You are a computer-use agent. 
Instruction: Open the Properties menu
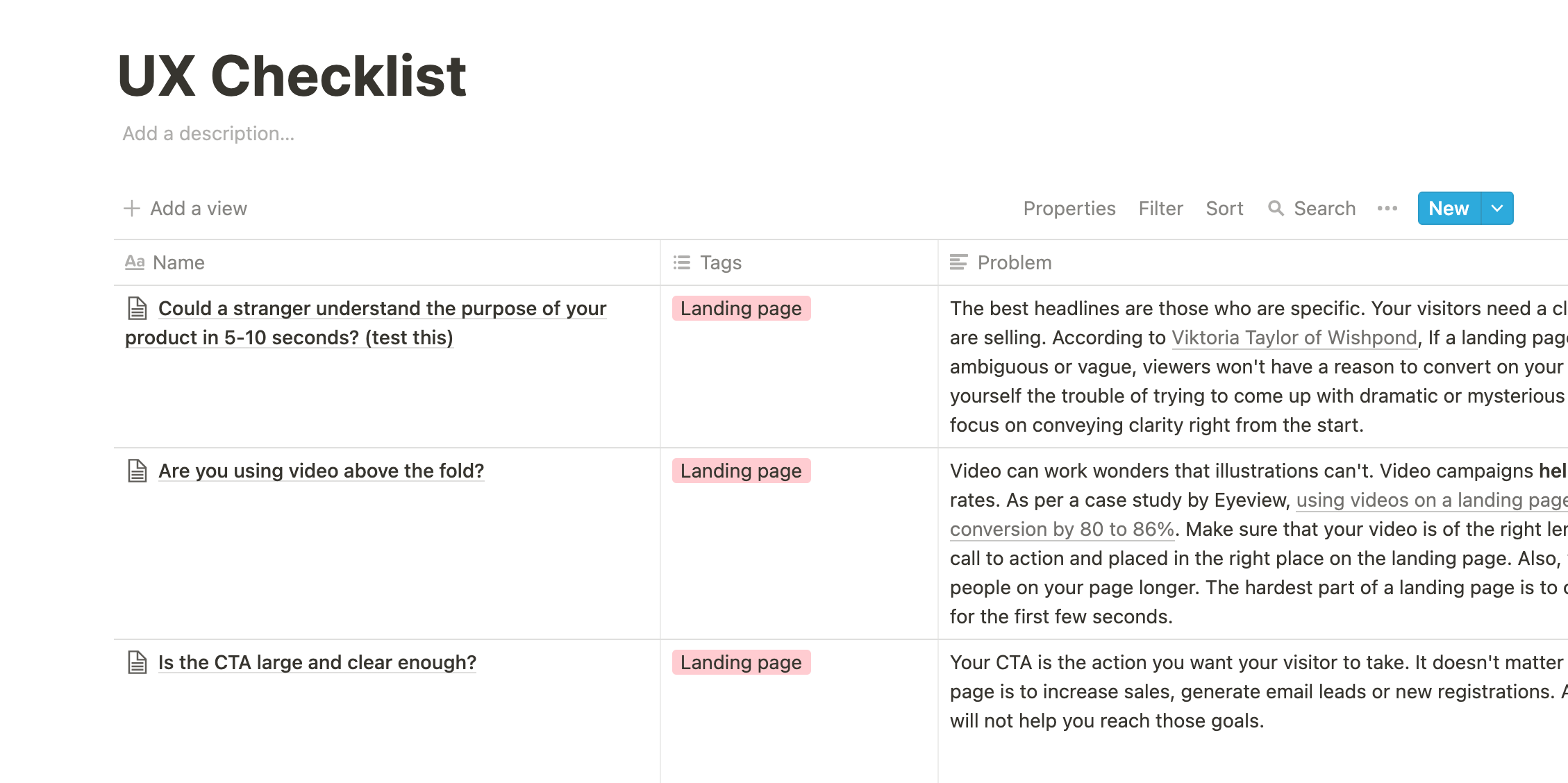[x=1069, y=208]
